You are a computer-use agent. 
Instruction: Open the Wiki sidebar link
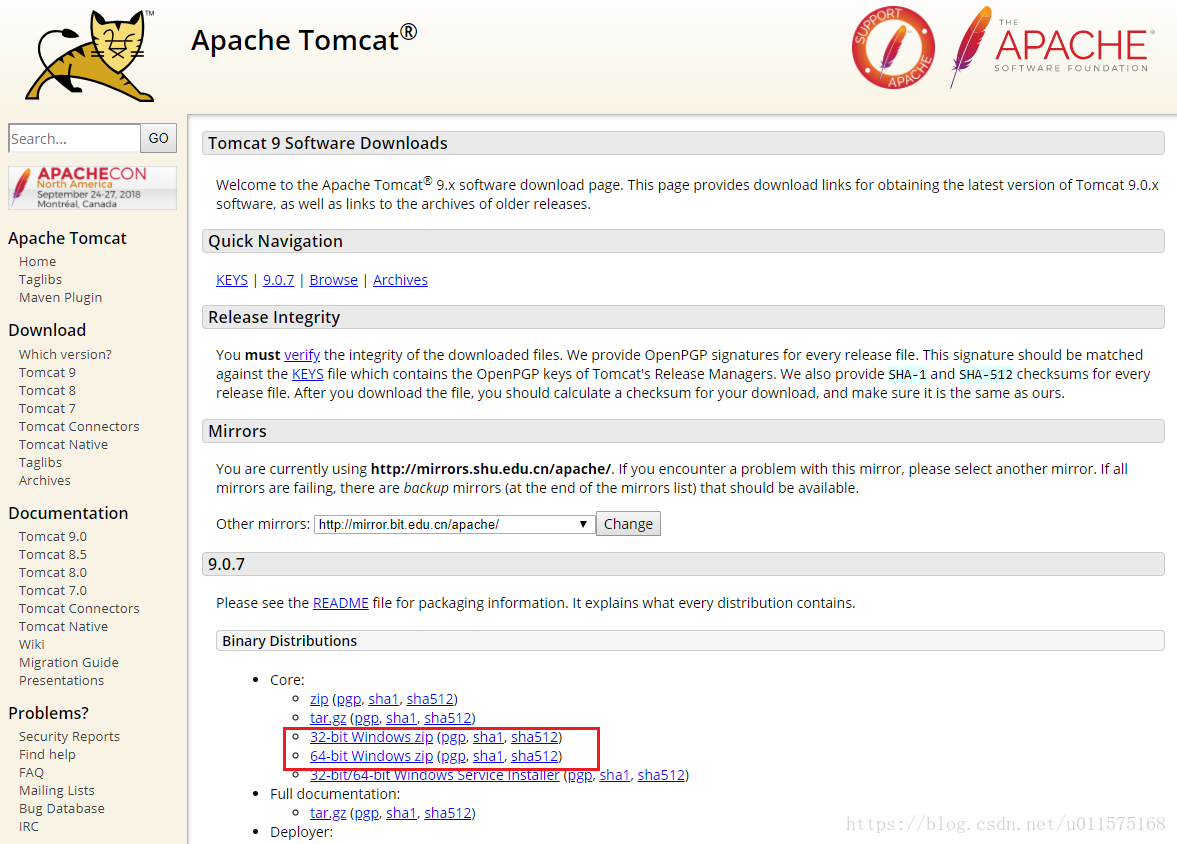coord(32,644)
